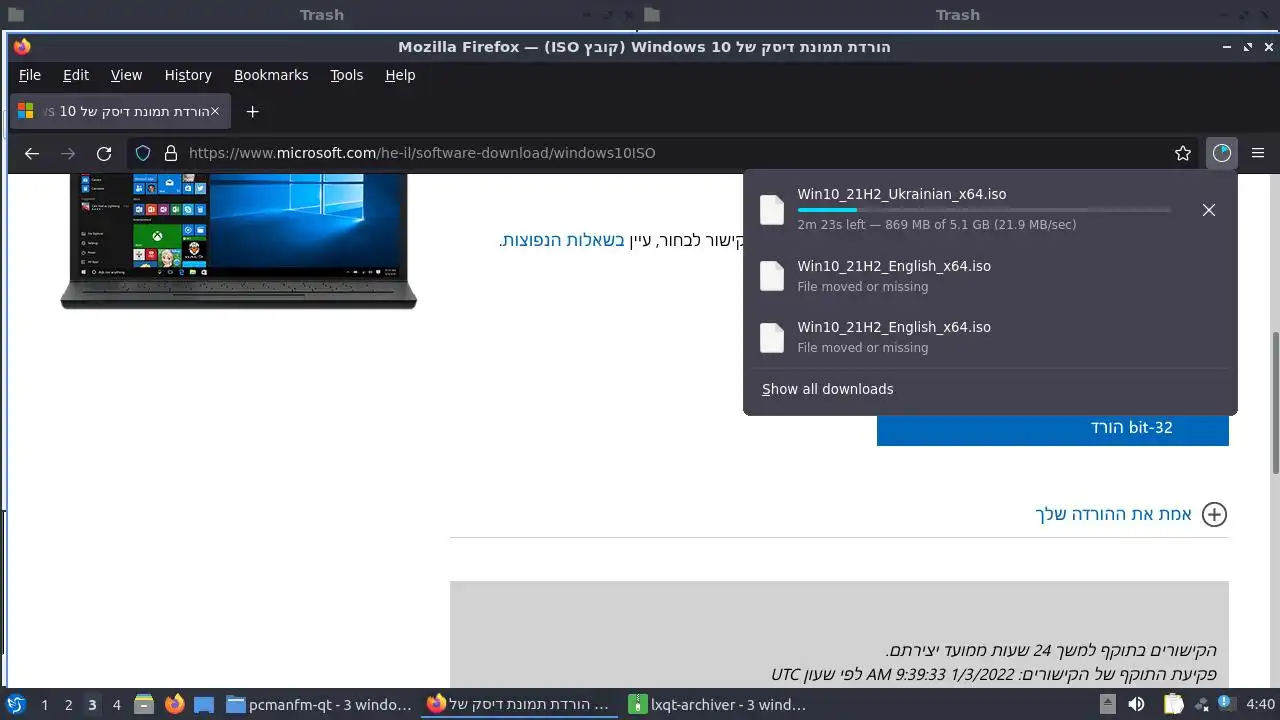Open the Tools menu

[347, 75]
